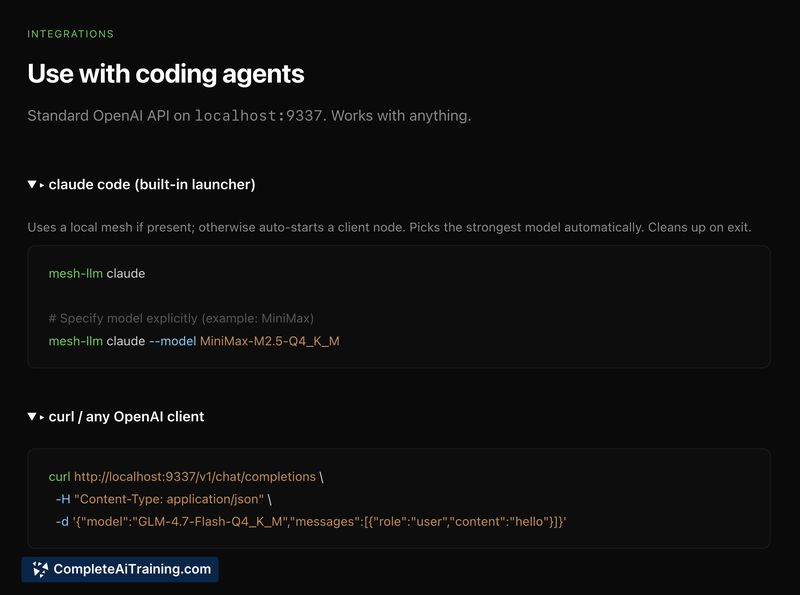Click the -d JSON payload with GLM-4.7-Flash

click(321, 521)
